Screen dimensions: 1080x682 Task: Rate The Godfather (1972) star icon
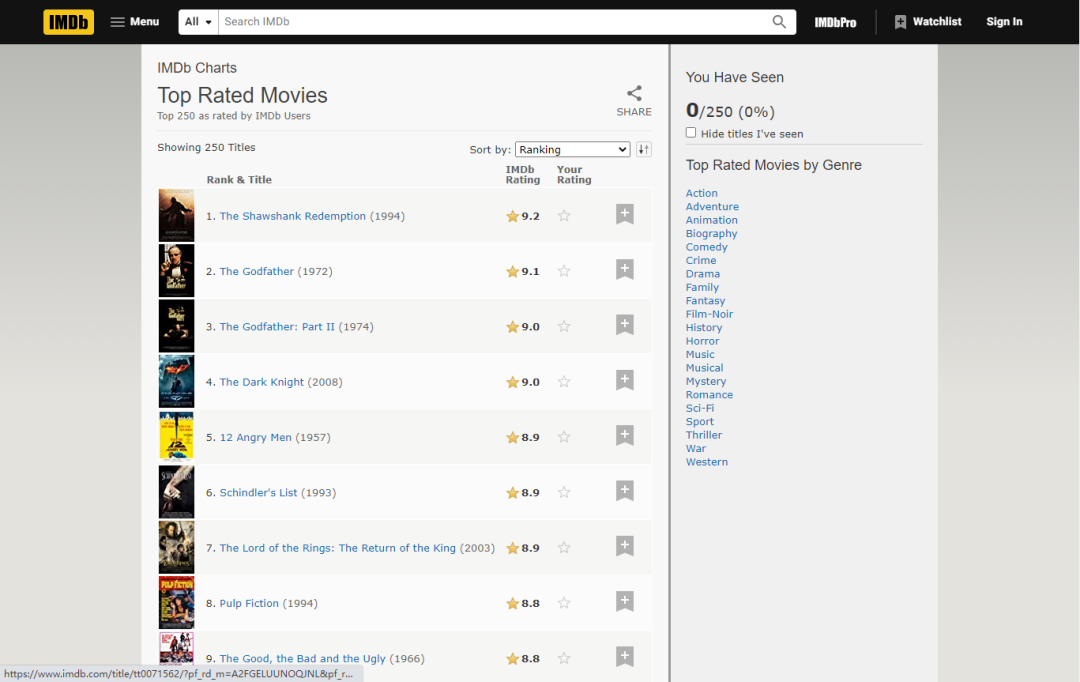(x=564, y=271)
